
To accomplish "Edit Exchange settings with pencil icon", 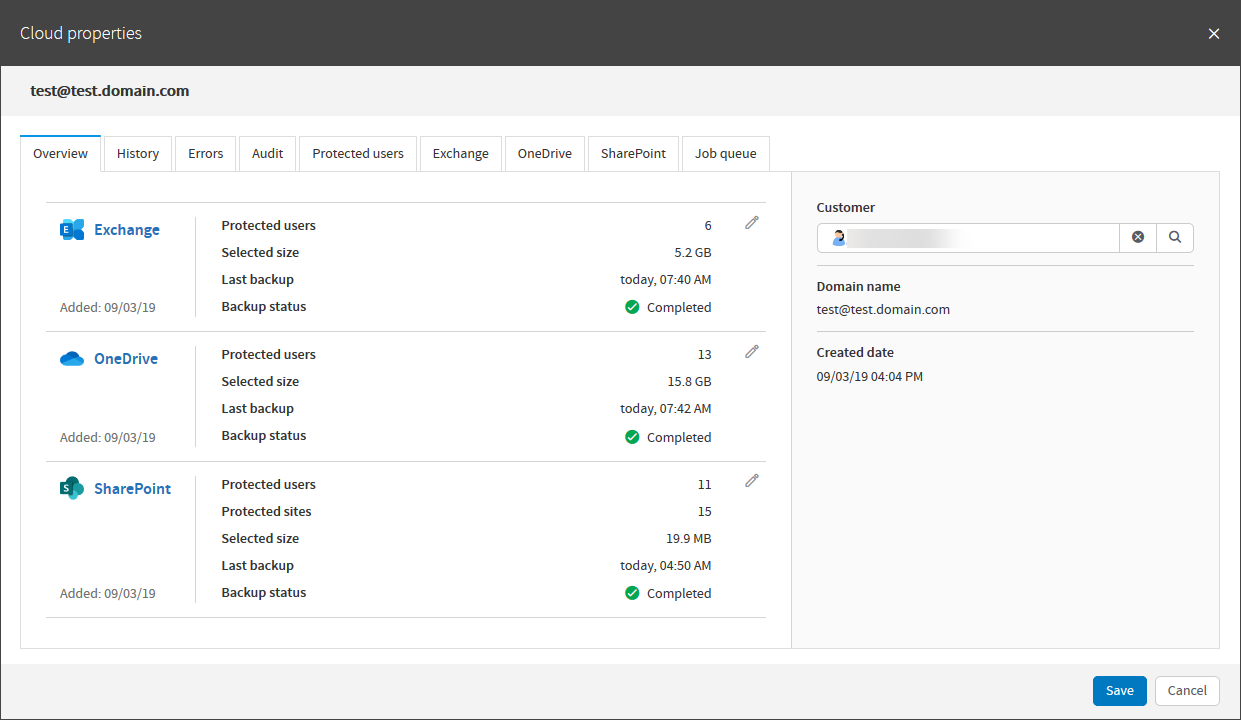I will tap(752, 223).
